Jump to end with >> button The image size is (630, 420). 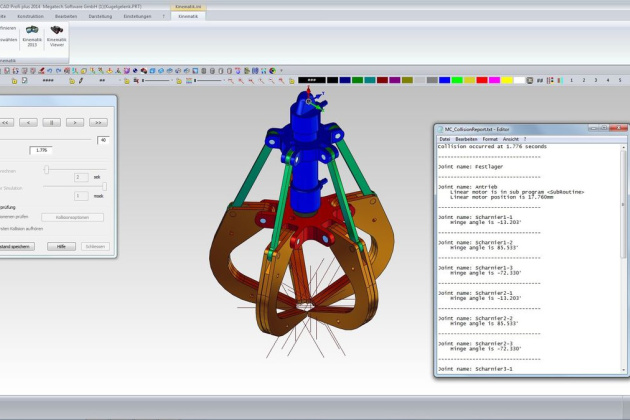click(98, 122)
